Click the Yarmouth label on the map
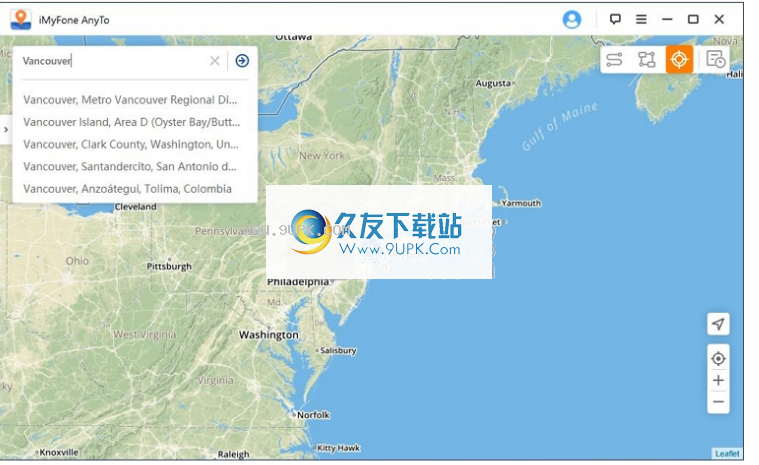Image resolution: width=759 pixels, height=465 pixels. [521, 203]
